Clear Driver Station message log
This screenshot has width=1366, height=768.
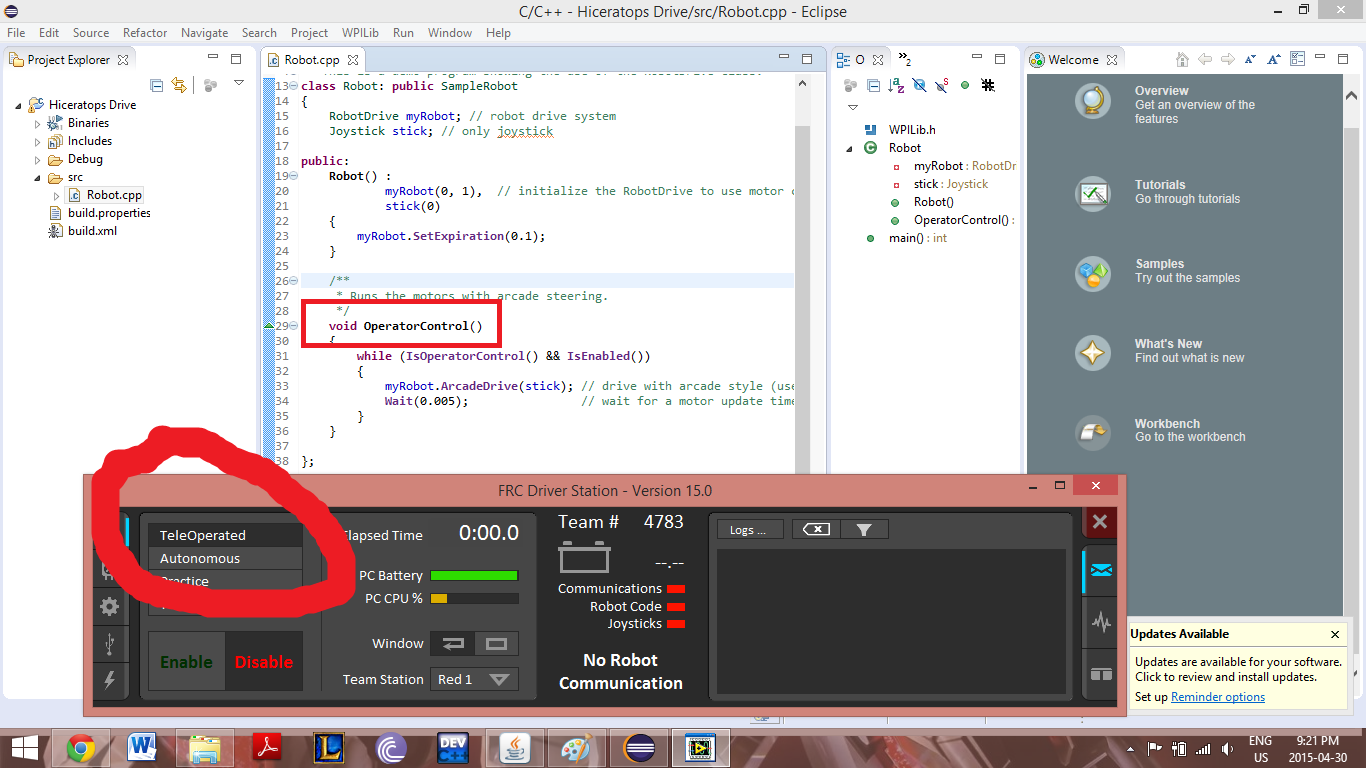tap(816, 529)
